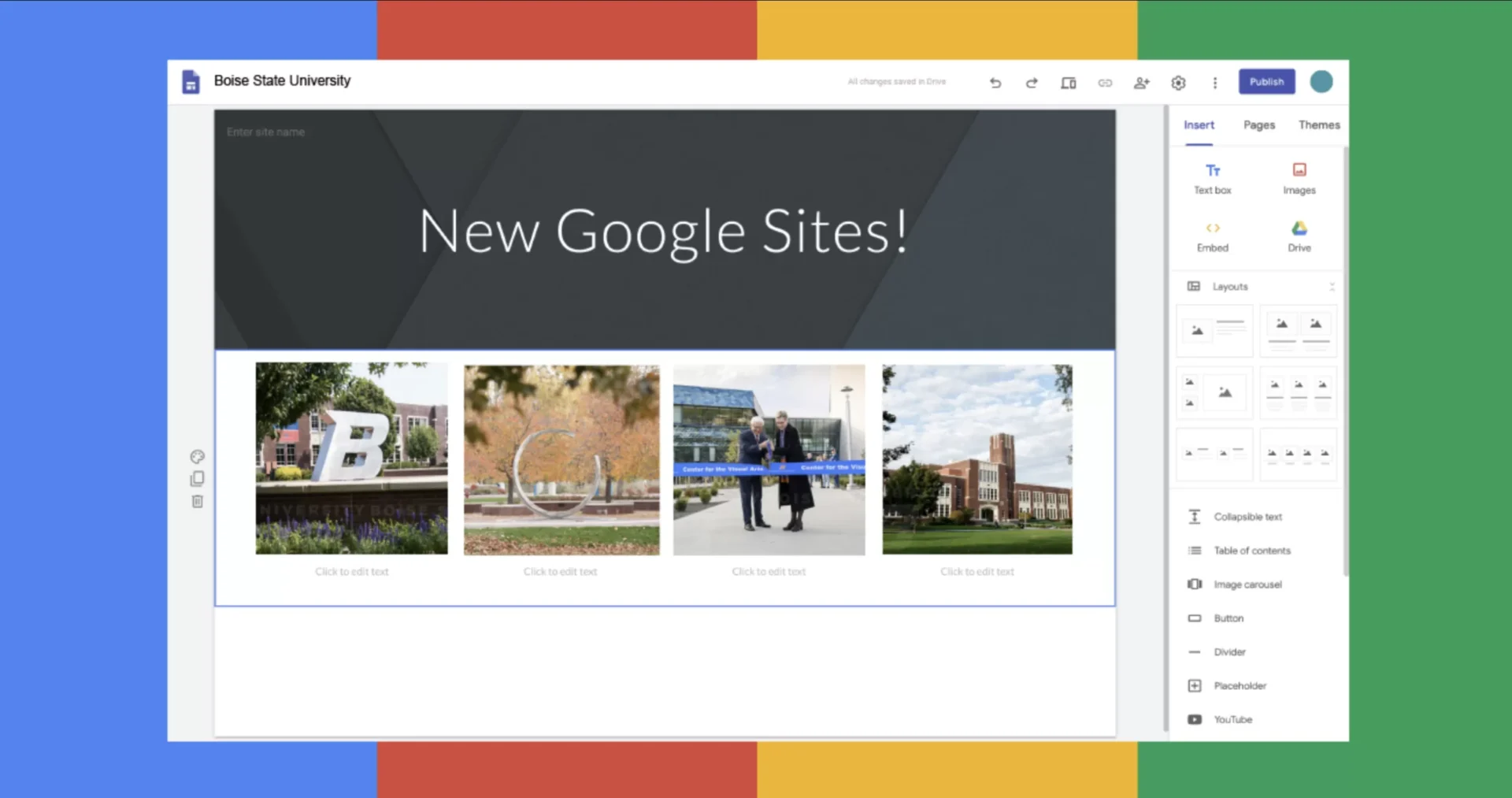Edit caption under the B statue image
The width and height of the screenshot is (1512, 798).
click(x=352, y=572)
